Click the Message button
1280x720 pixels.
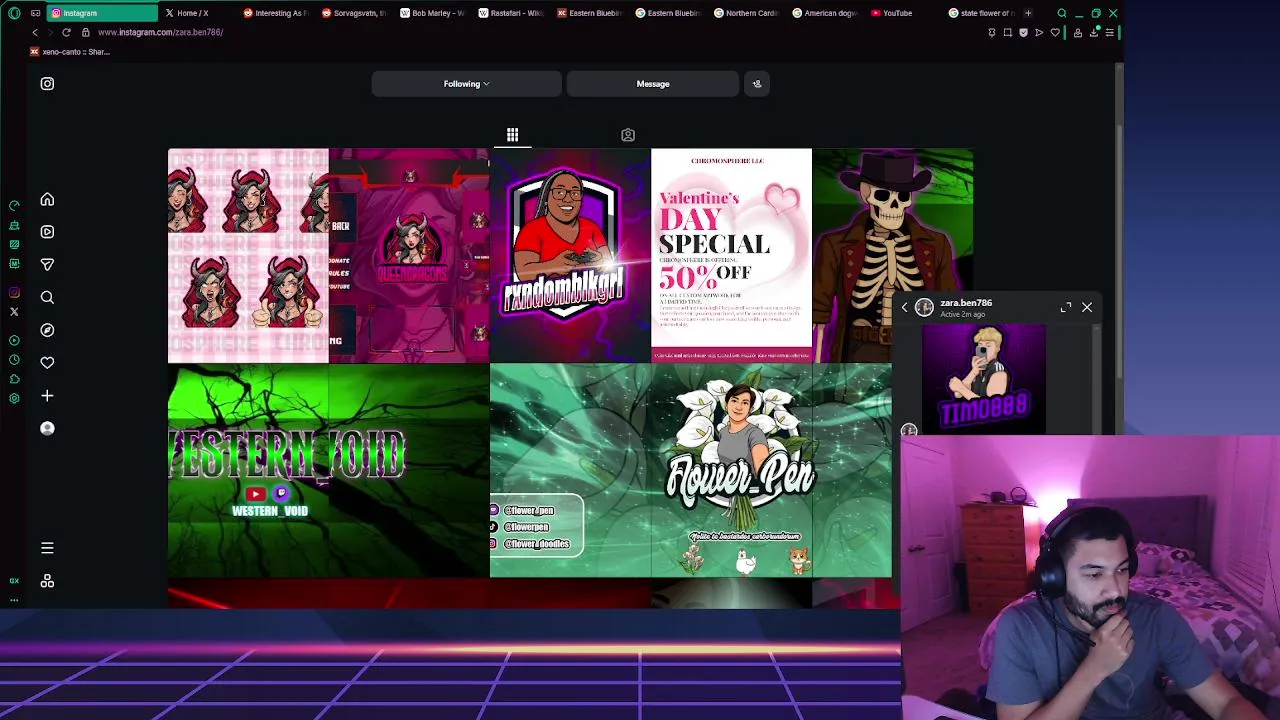click(x=653, y=84)
